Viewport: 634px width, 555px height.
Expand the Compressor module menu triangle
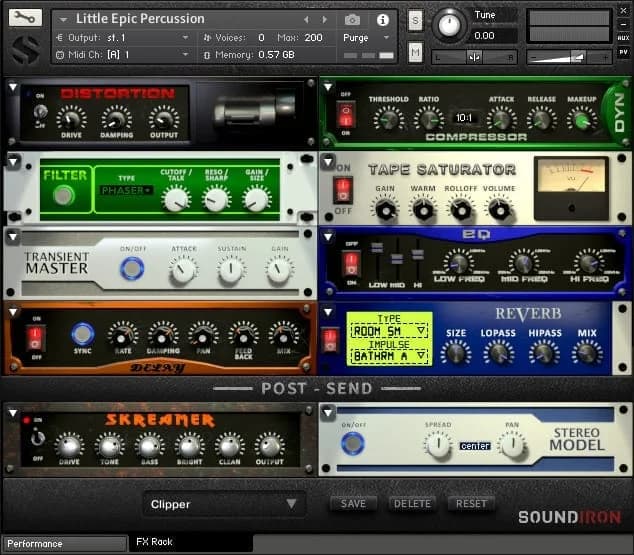[328, 87]
